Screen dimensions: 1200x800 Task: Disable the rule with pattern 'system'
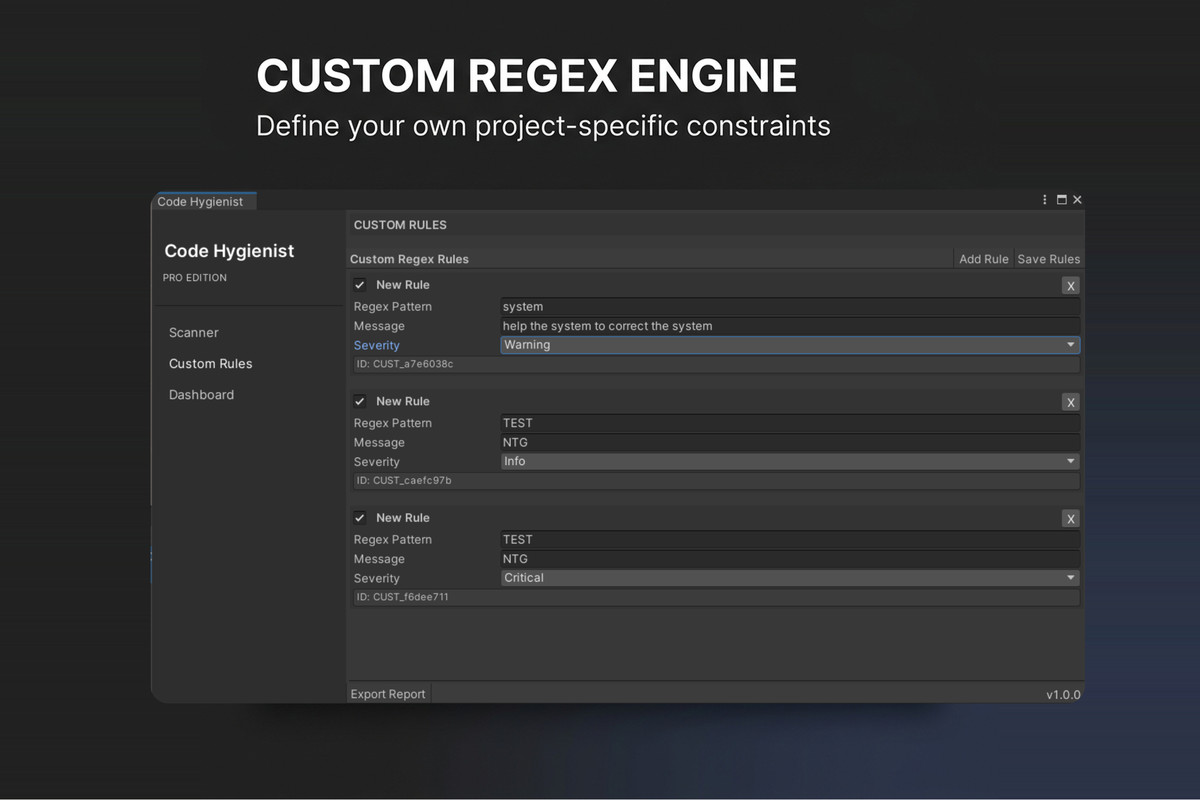coord(360,285)
